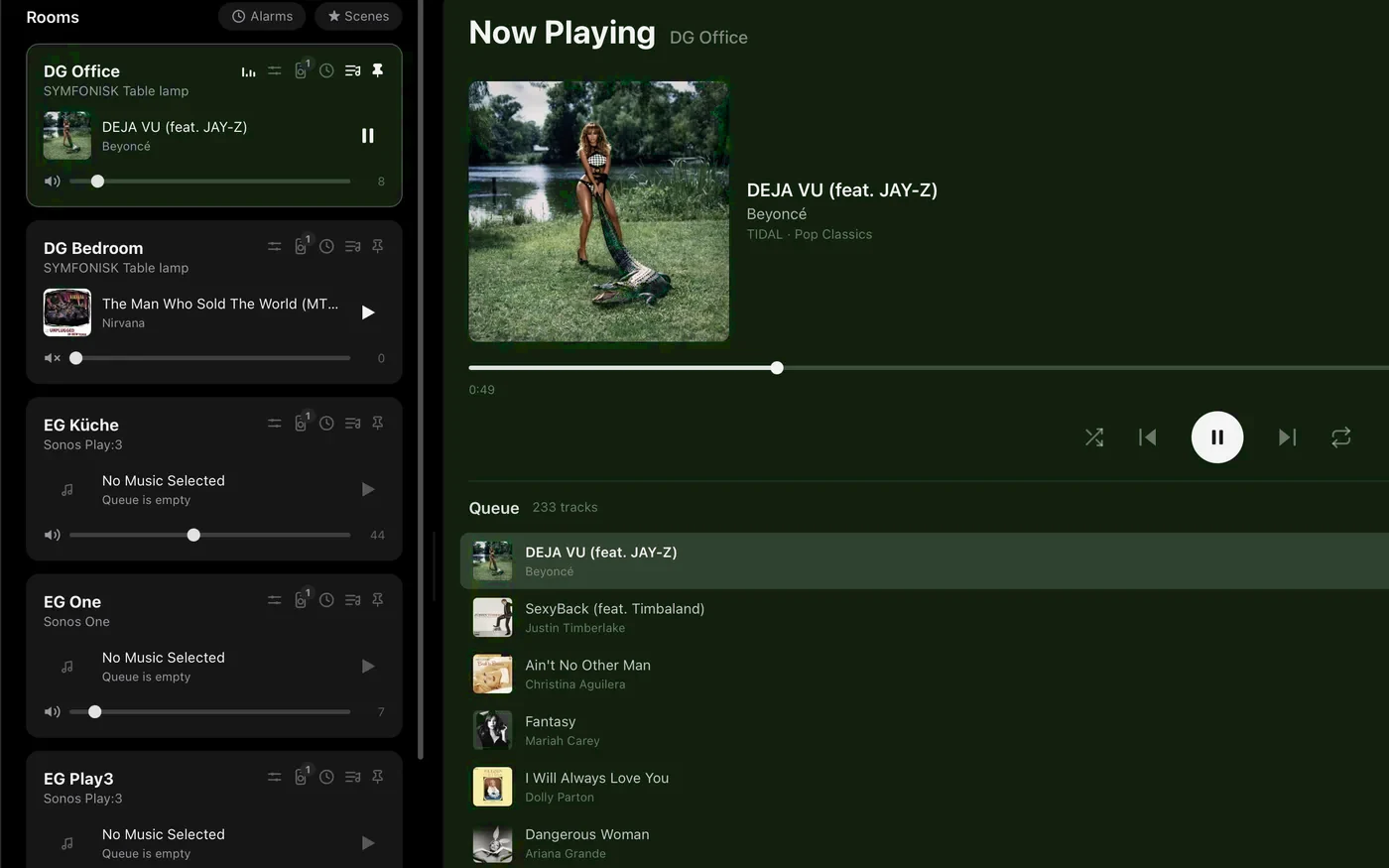Image resolution: width=1389 pixels, height=868 pixels.
Task: Unmute the DG Bedroom speaker
Action: point(53,358)
